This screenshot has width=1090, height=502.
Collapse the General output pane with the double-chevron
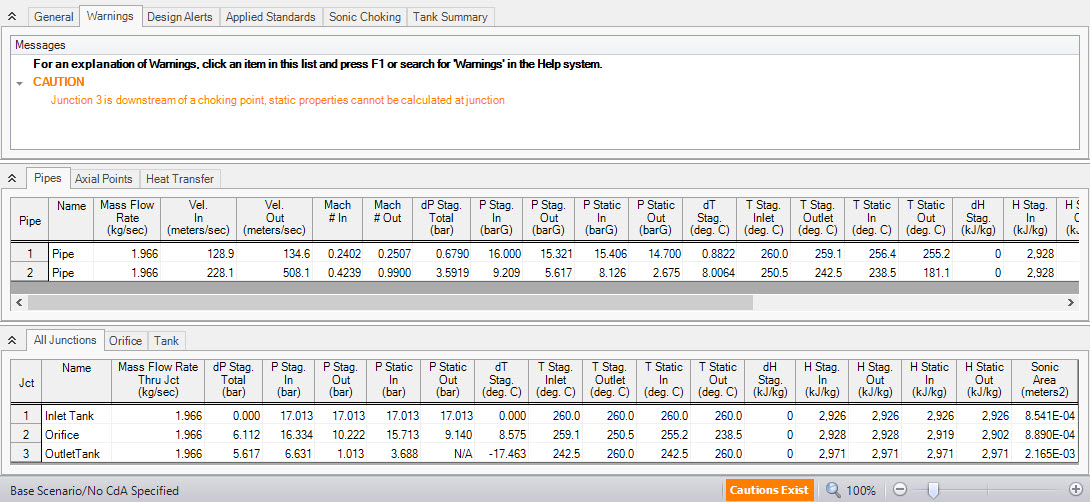pyautogui.click(x=11, y=17)
